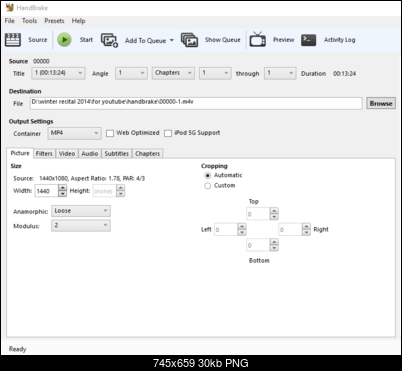The height and width of the screenshot is (371, 402).
Task: Click the Source clapperboard icon
Action: pos(13,40)
